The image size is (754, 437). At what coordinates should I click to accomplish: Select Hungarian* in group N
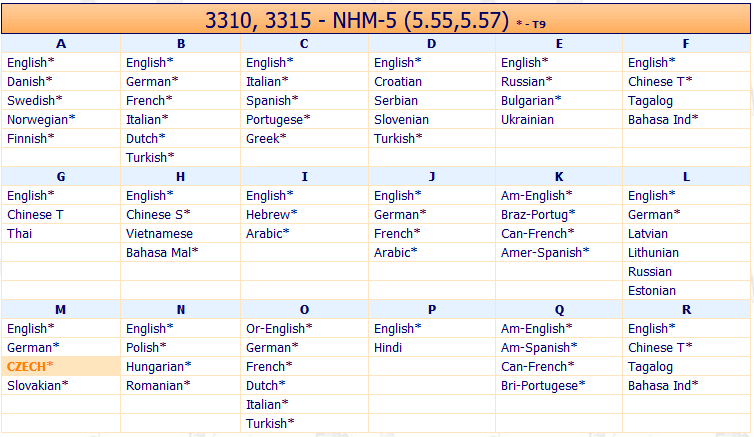pyautogui.click(x=158, y=367)
